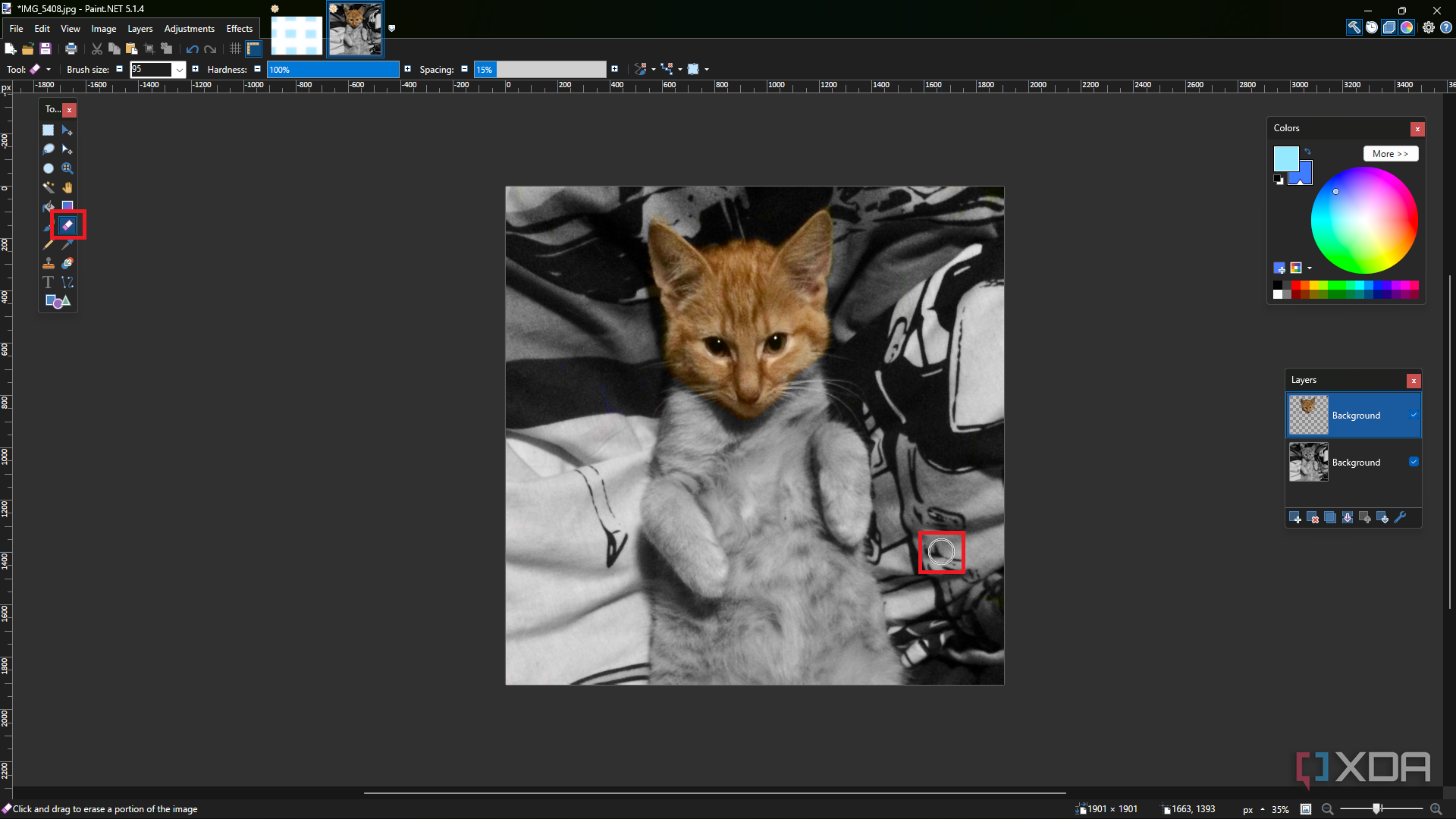Open the Effects menu
This screenshot has height=819, width=1456.
click(x=239, y=29)
